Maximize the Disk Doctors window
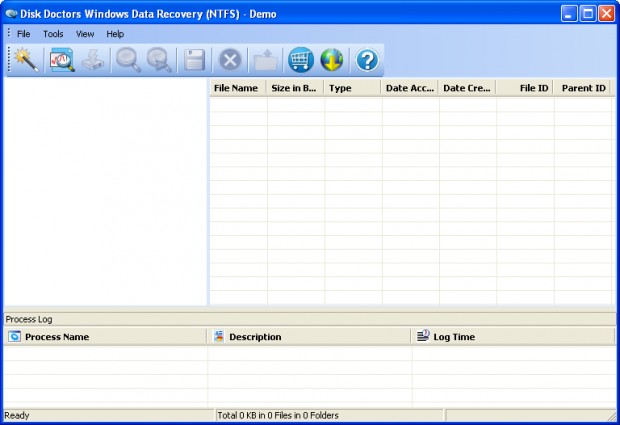The height and width of the screenshot is (425, 620). point(588,14)
